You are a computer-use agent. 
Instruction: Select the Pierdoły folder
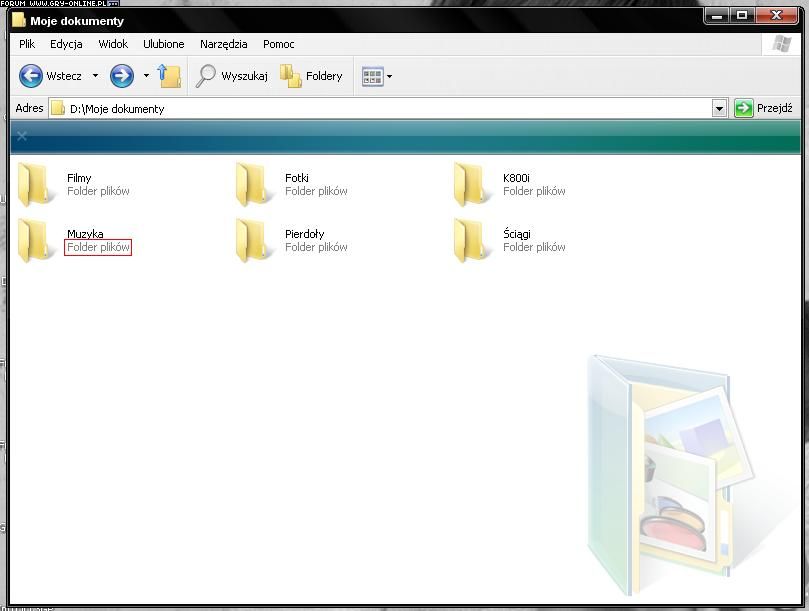pos(255,240)
